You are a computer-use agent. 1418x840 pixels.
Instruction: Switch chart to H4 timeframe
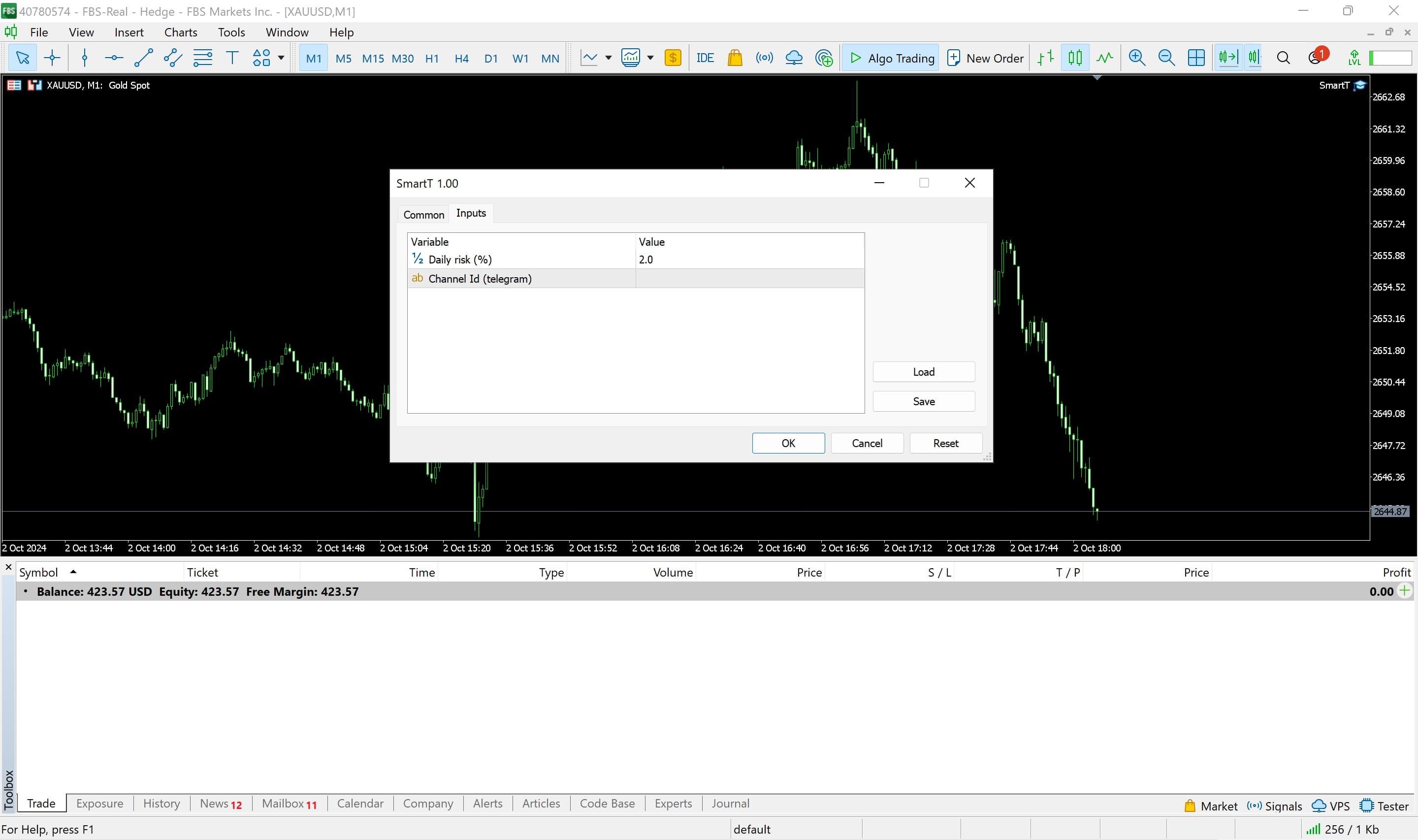pos(462,58)
